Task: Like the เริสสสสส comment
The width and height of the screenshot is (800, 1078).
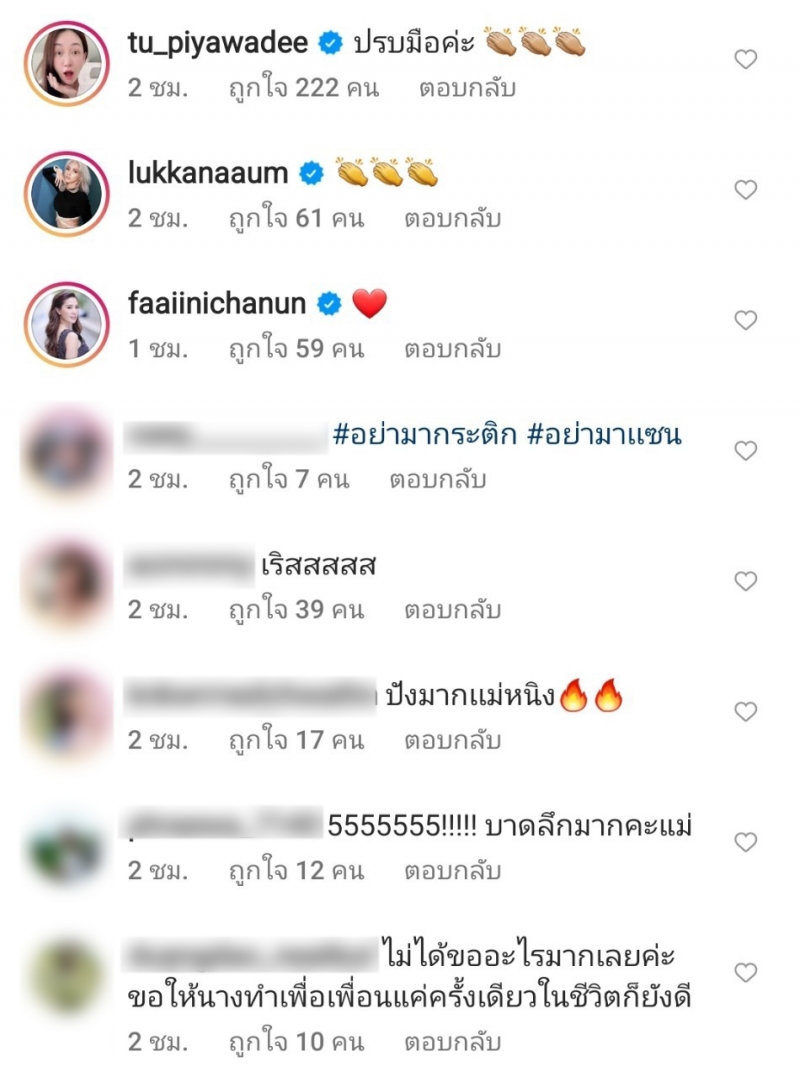Action: point(746,581)
